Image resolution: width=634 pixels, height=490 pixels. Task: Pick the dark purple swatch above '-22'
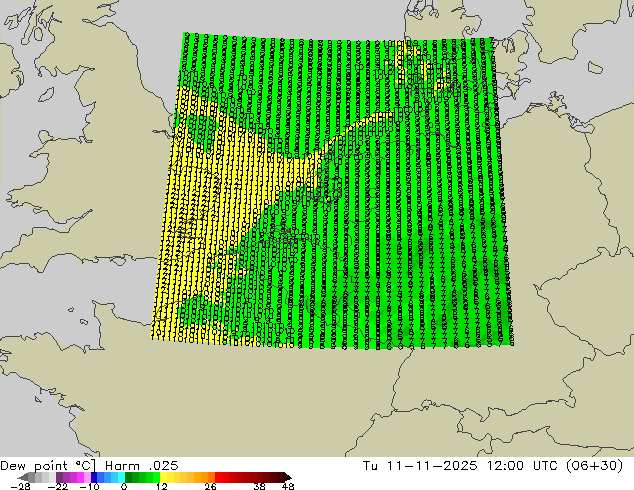click(x=59, y=477)
